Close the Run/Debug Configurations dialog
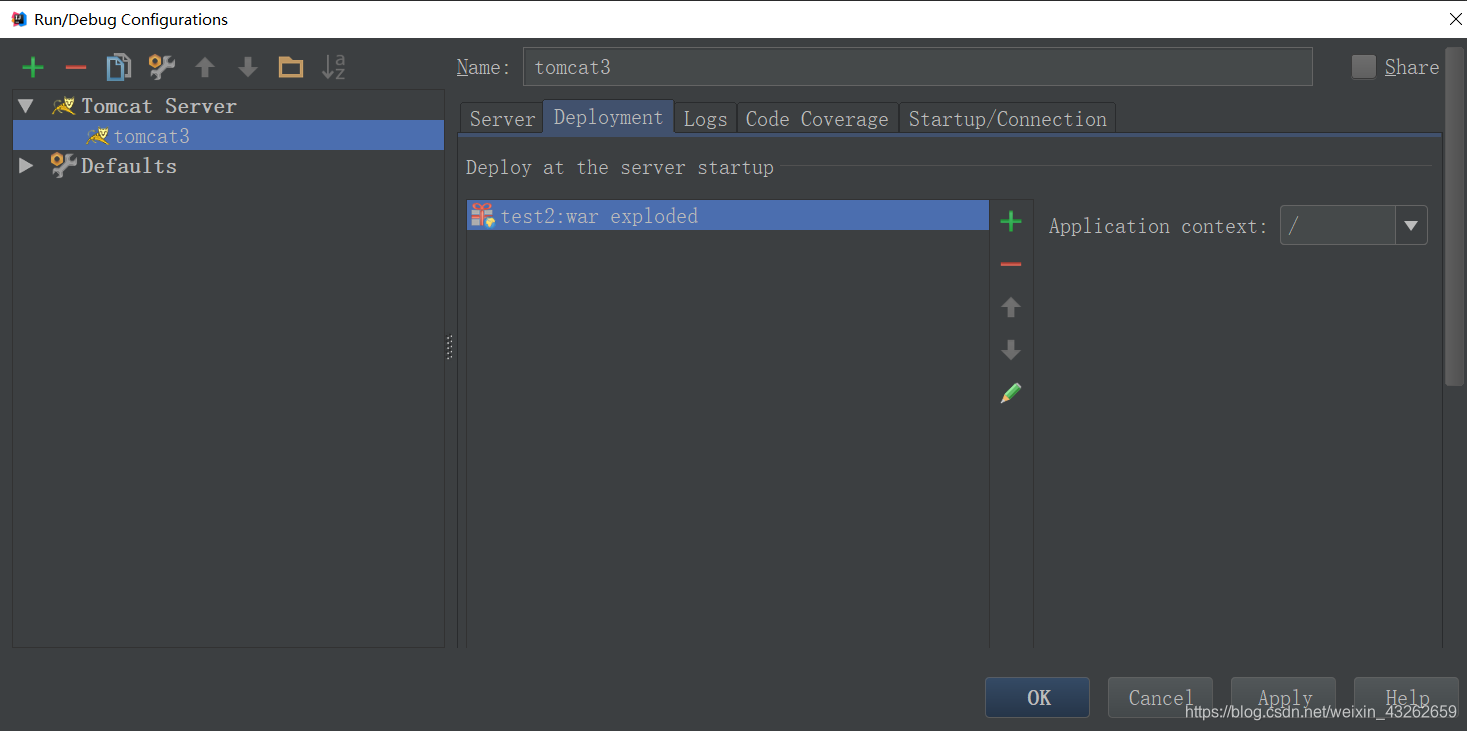1467x731 pixels. (x=1455, y=19)
